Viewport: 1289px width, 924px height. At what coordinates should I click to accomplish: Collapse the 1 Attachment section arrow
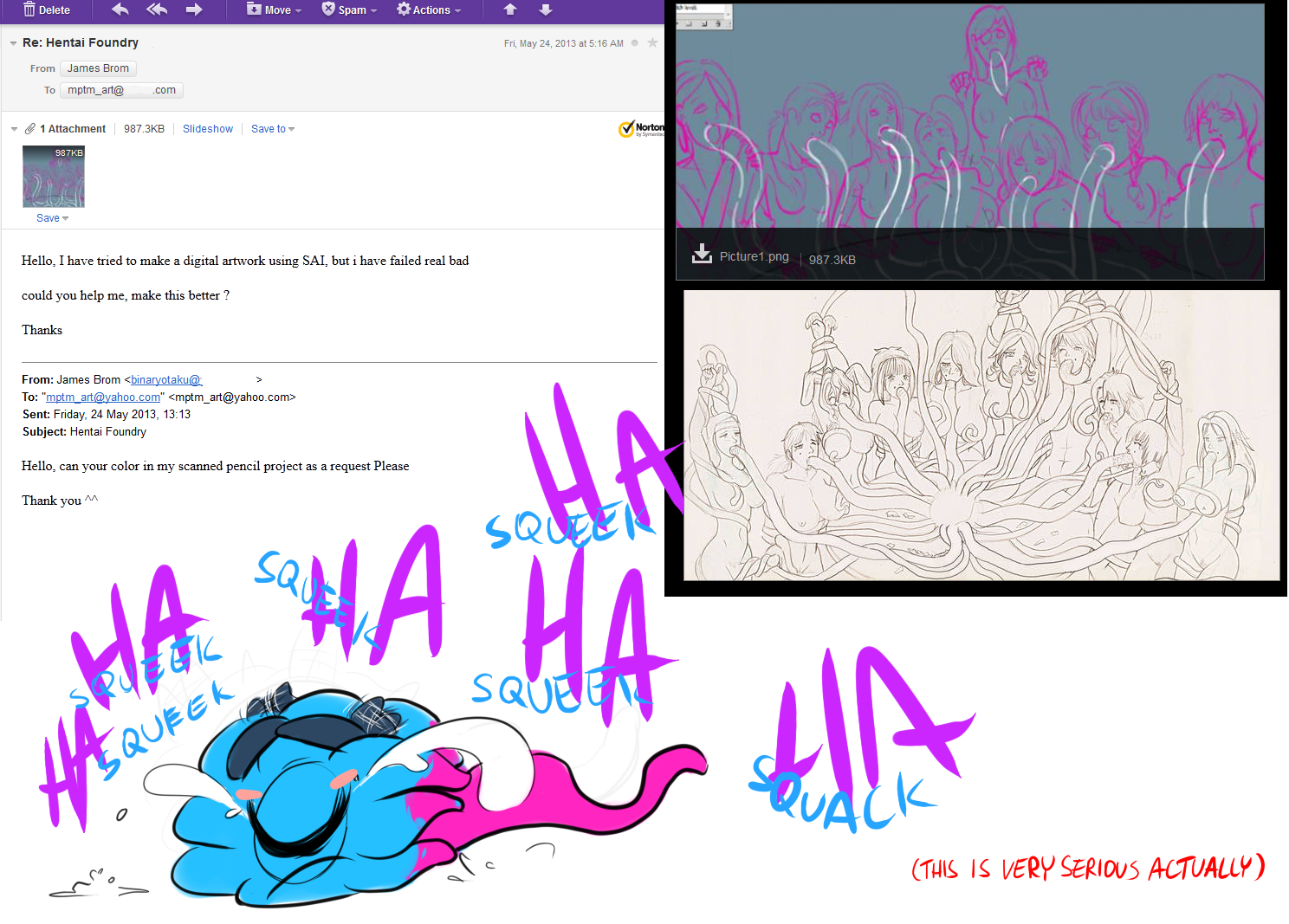coord(14,129)
